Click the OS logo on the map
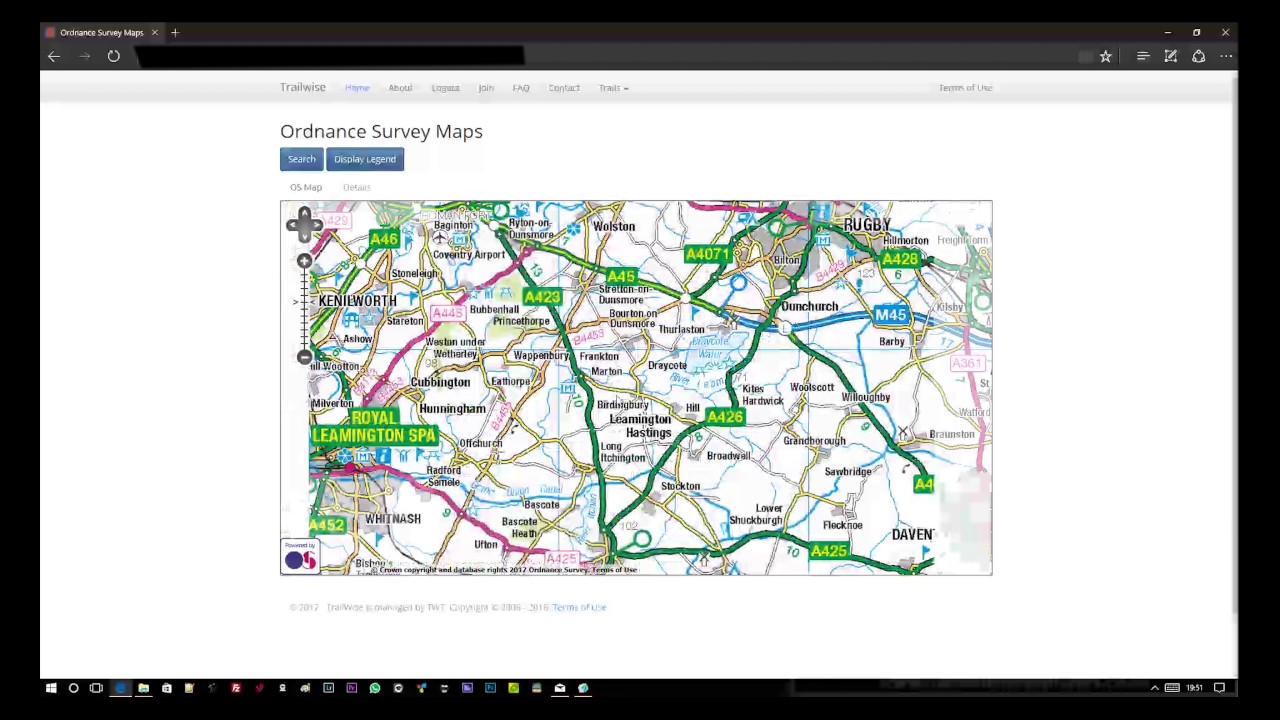The width and height of the screenshot is (1280, 720). pyautogui.click(x=300, y=557)
